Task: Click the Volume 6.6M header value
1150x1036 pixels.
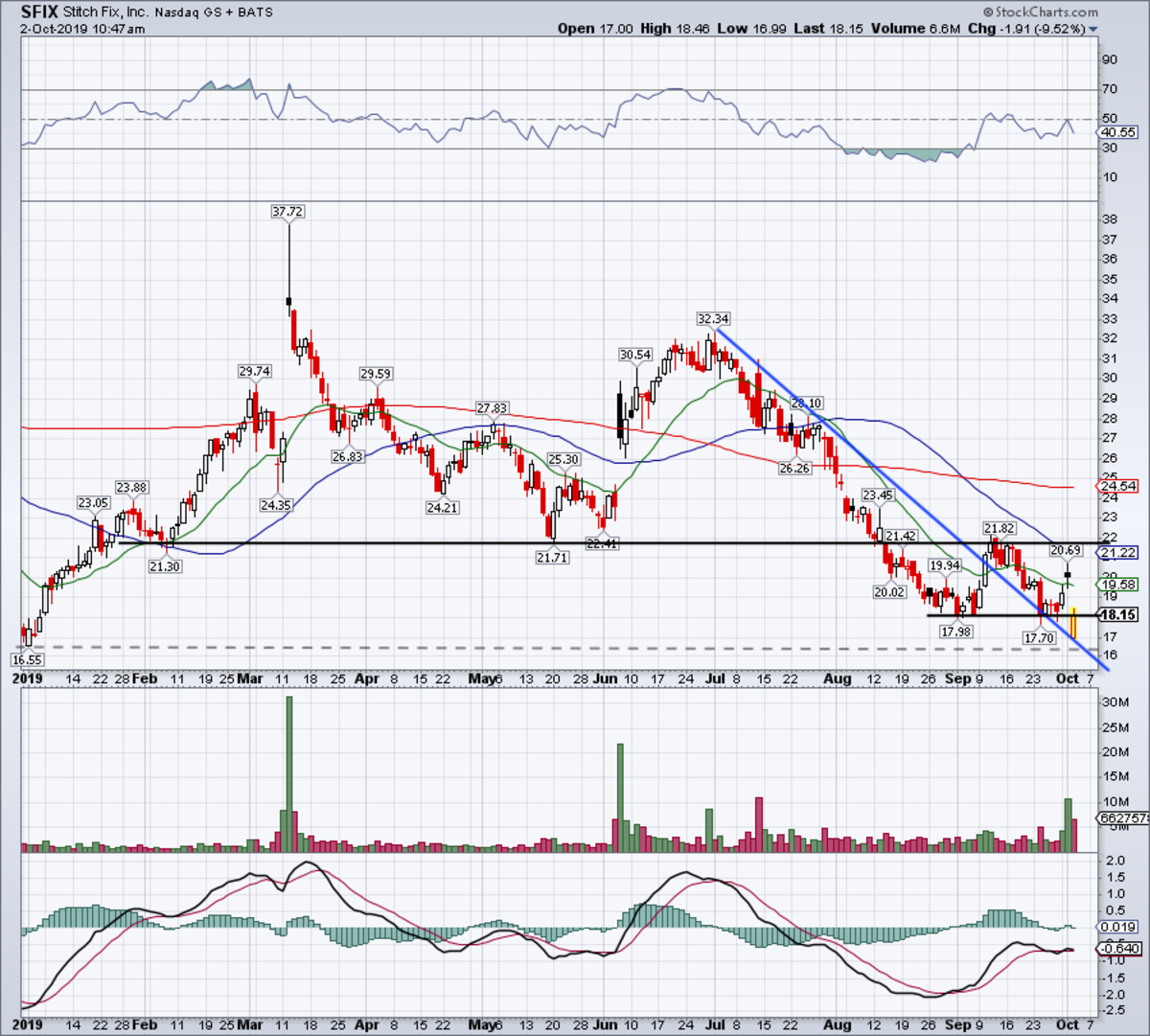Action: (915, 29)
